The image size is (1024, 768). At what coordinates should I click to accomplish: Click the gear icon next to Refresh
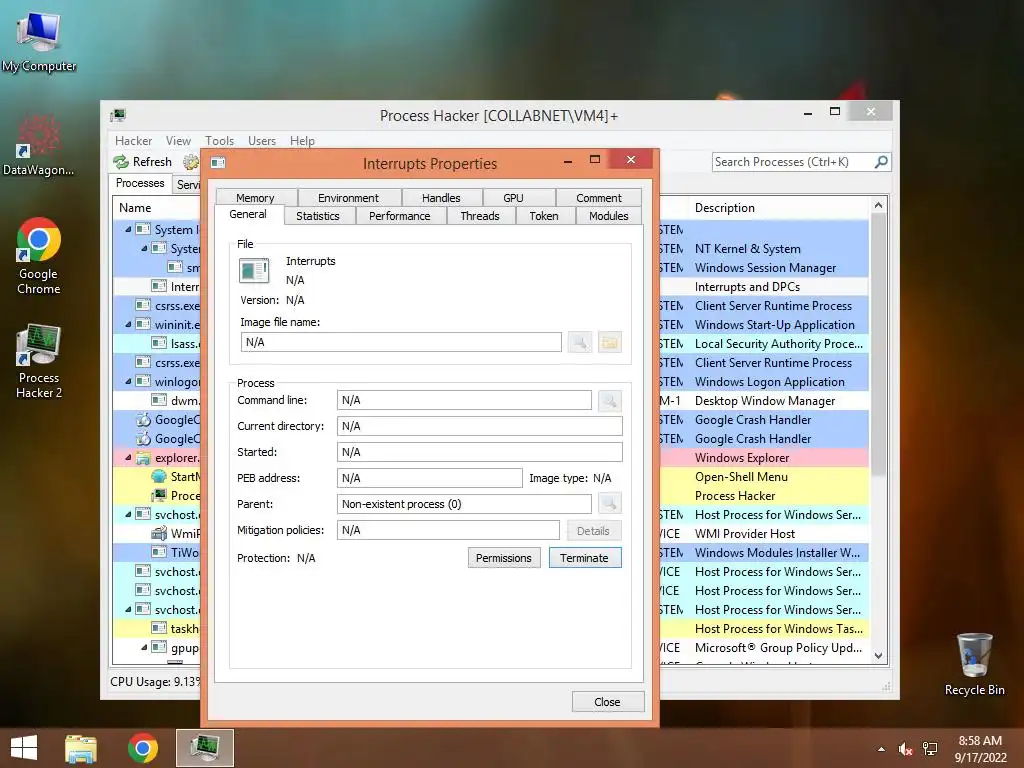point(191,161)
